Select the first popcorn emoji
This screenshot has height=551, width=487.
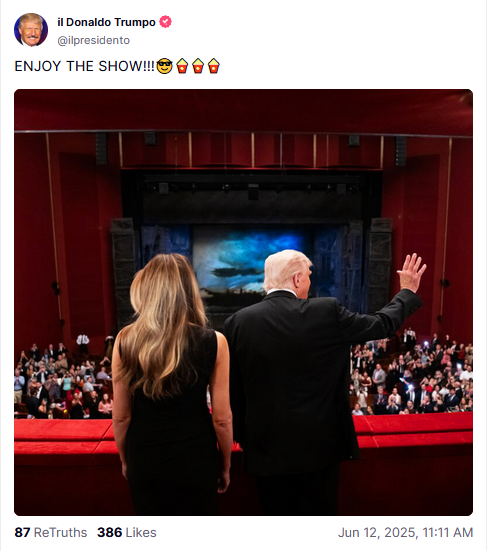(182, 66)
